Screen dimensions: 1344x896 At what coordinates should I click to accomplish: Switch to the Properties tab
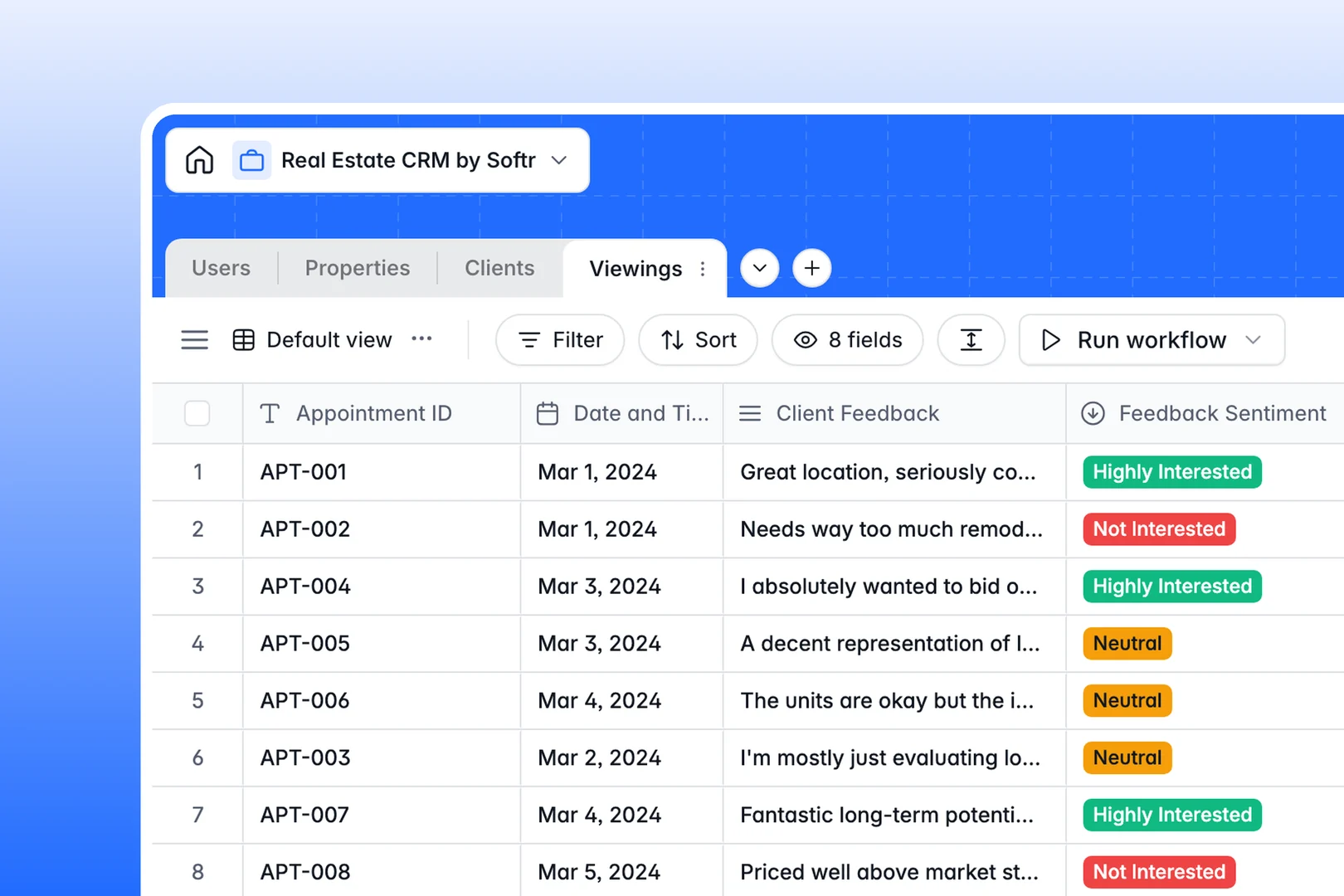(x=358, y=268)
